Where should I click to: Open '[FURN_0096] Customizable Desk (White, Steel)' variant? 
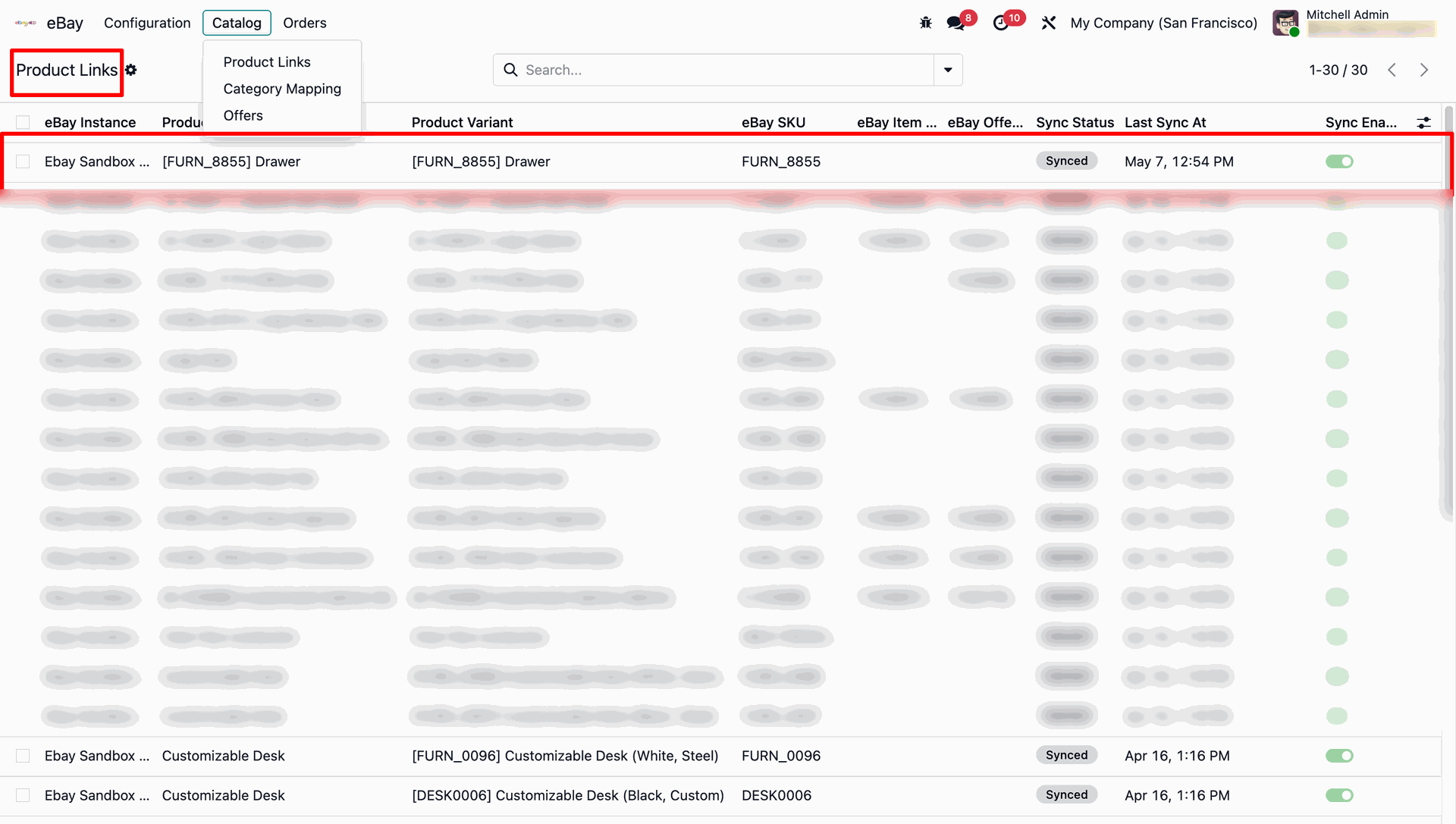tap(565, 756)
